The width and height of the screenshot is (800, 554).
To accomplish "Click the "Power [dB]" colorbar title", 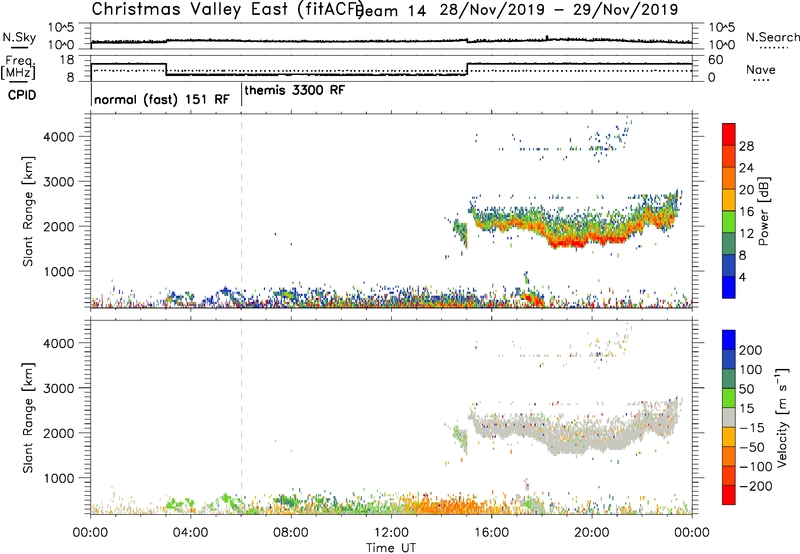I will (x=764, y=211).
